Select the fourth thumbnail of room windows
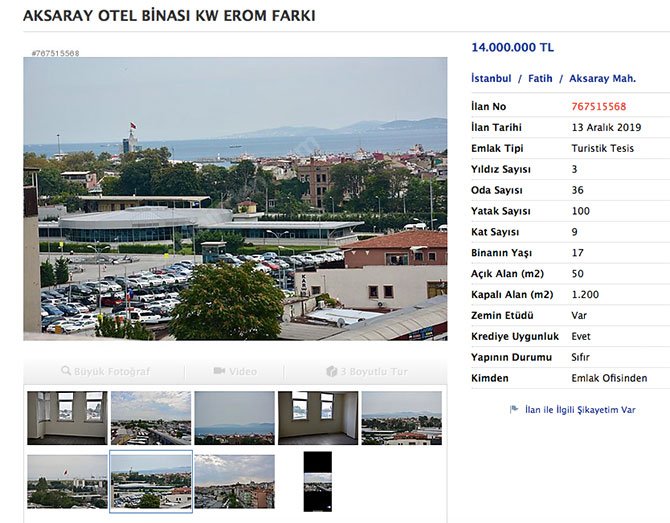Viewport: 670px width, 523px height. (317, 418)
